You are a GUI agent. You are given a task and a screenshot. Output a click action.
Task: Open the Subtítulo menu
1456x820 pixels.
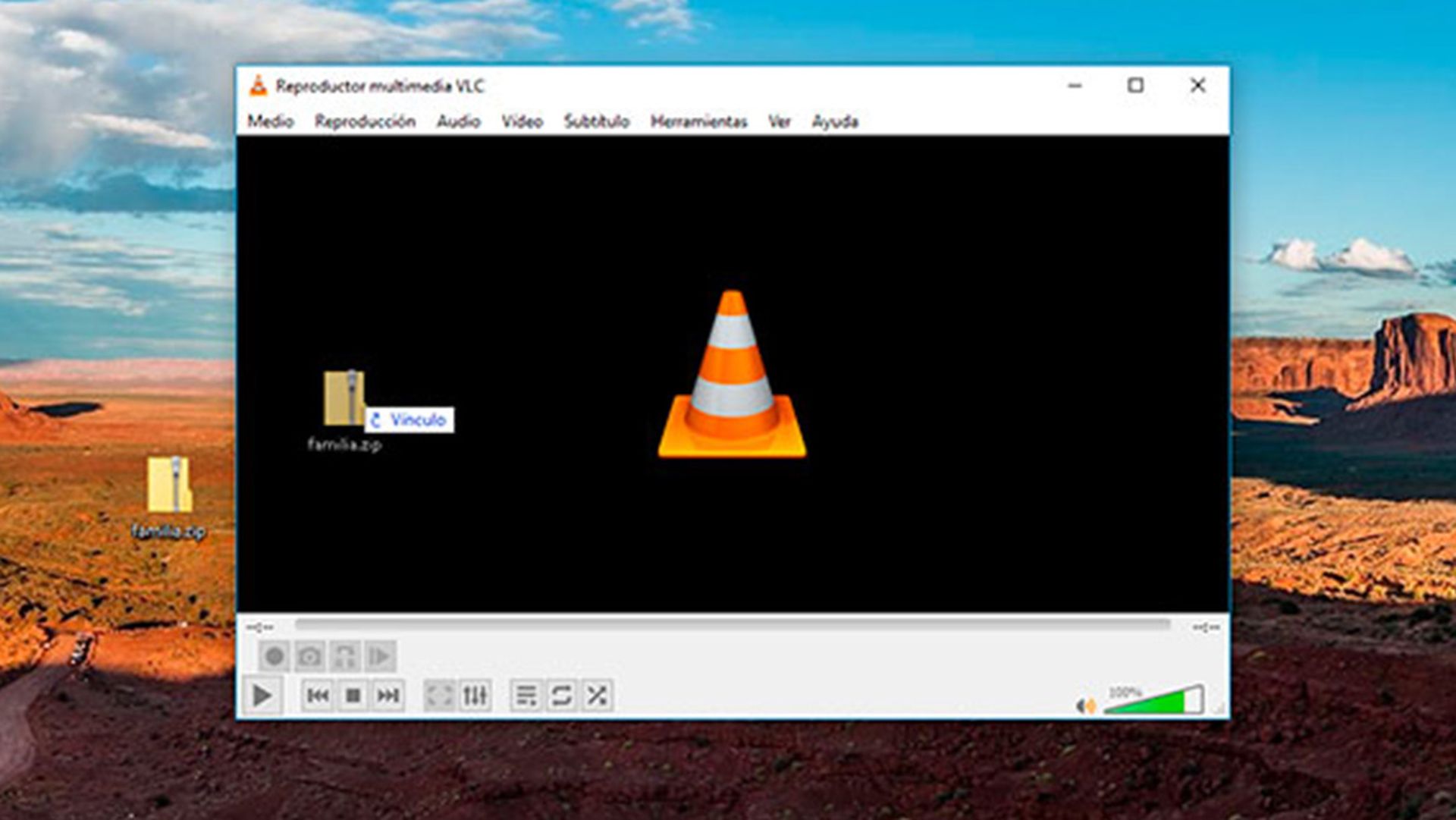coord(595,121)
